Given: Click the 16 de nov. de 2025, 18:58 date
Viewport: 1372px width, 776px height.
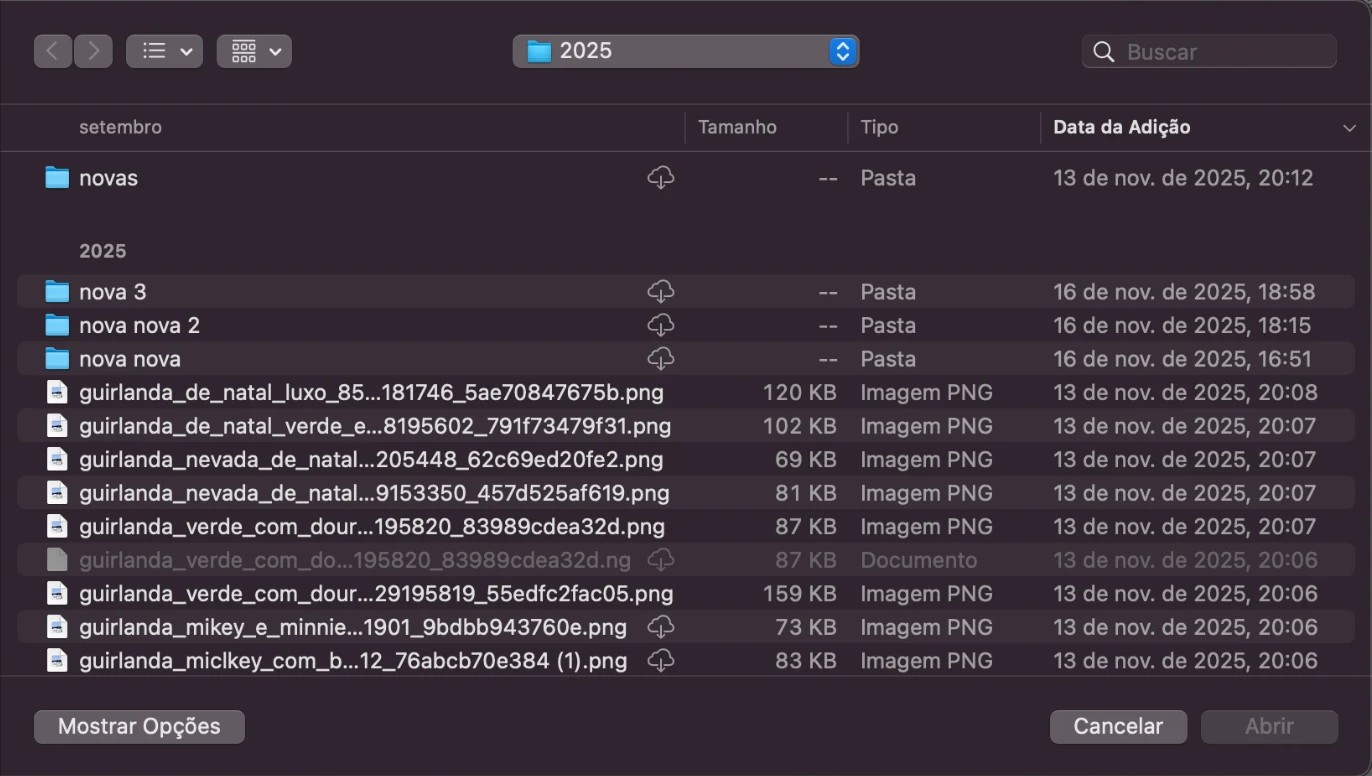Looking at the screenshot, I should click(x=1184, y=292).
